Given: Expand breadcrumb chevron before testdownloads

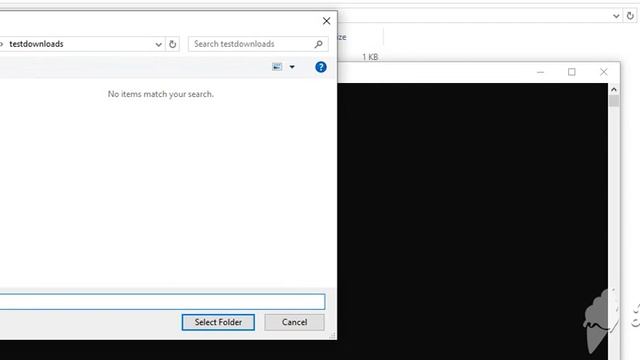Looking at the screenshot, I should point(2,44).
